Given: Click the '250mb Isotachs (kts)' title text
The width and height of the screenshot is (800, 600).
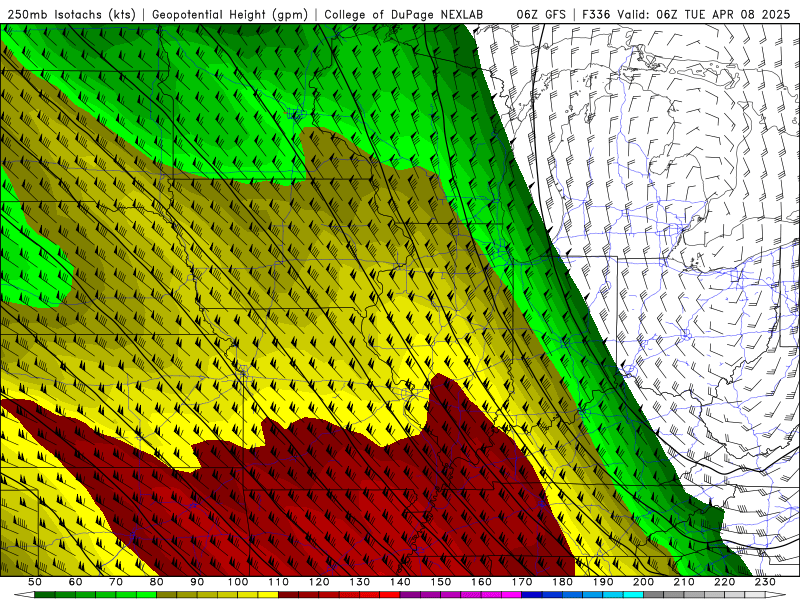Looking at the screenshot, I should click(71, 15).
